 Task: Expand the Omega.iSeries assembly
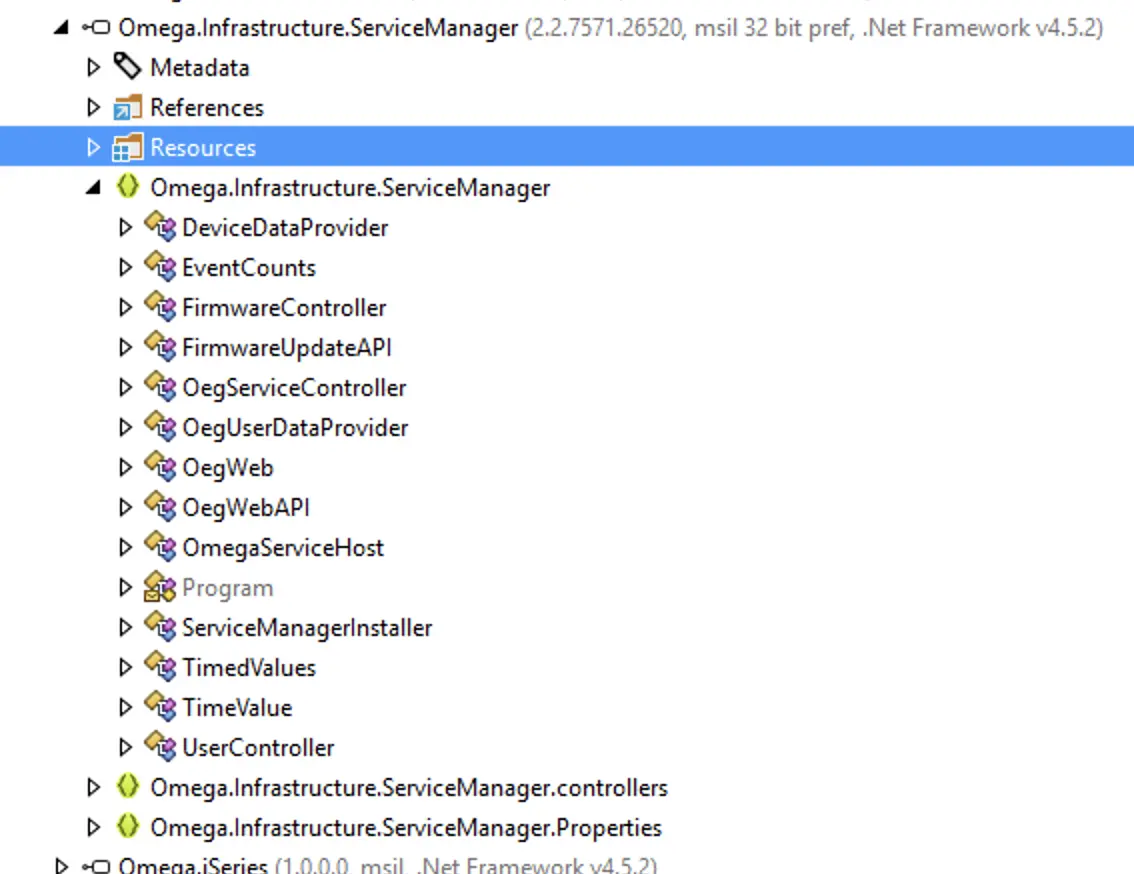(62, 866)
